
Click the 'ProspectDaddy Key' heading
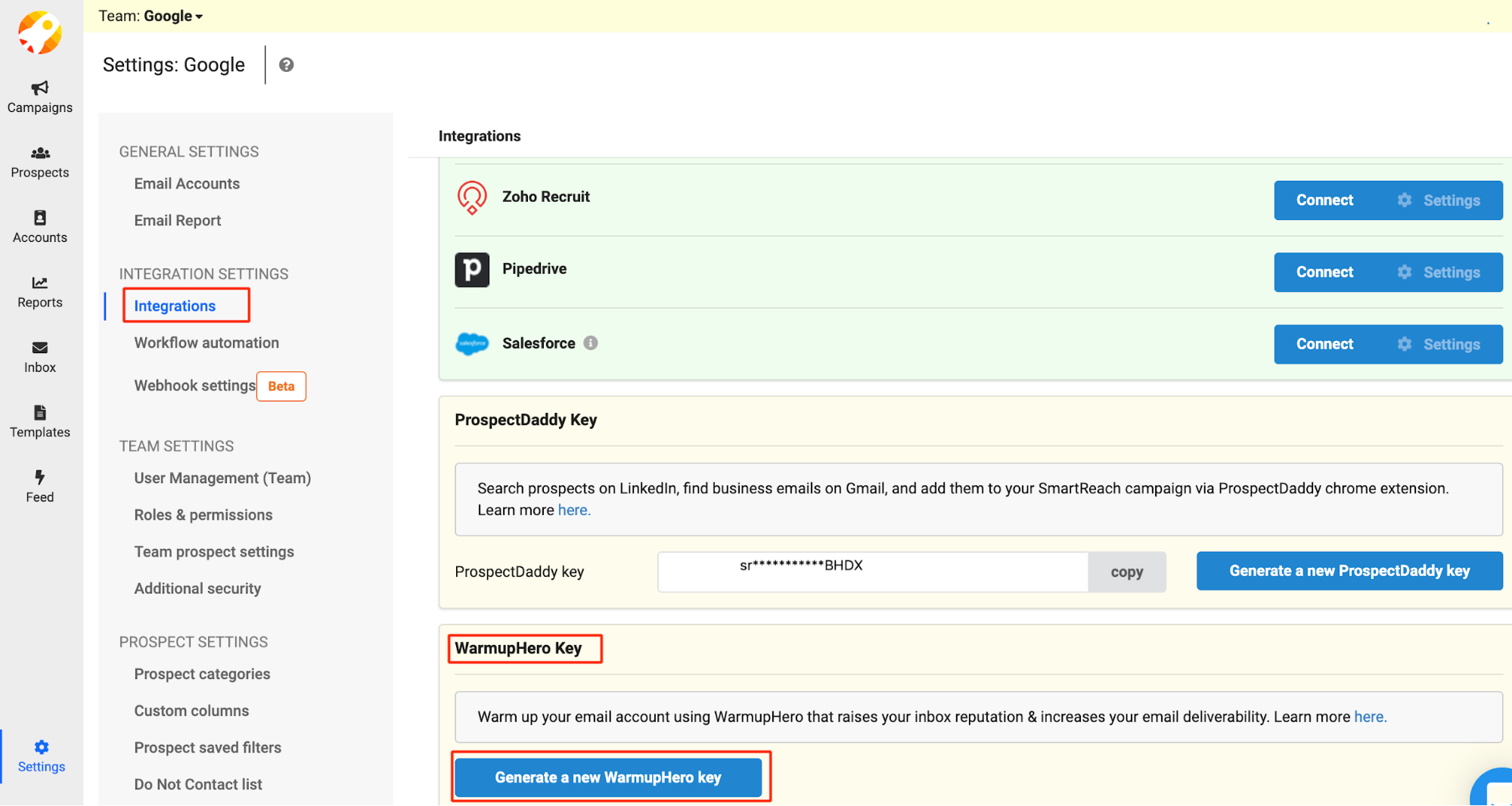click(x=526, y=420)
